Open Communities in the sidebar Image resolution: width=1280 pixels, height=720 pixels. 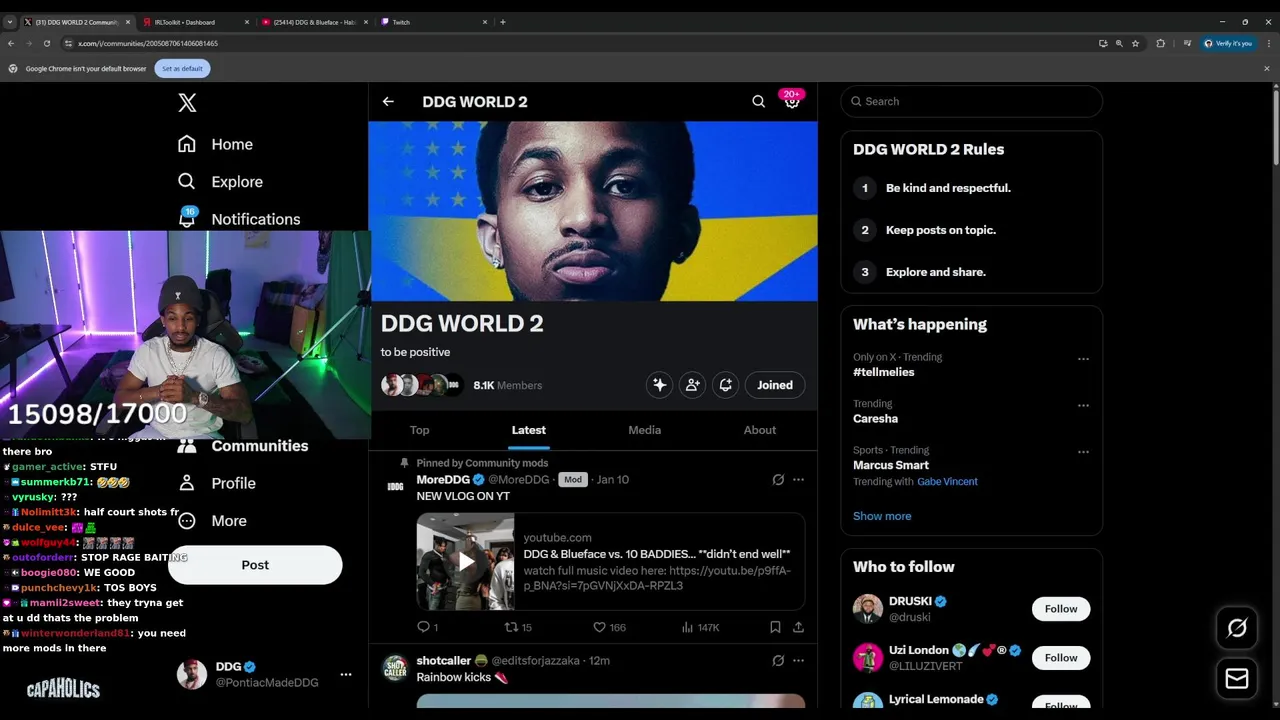[242, 446]
